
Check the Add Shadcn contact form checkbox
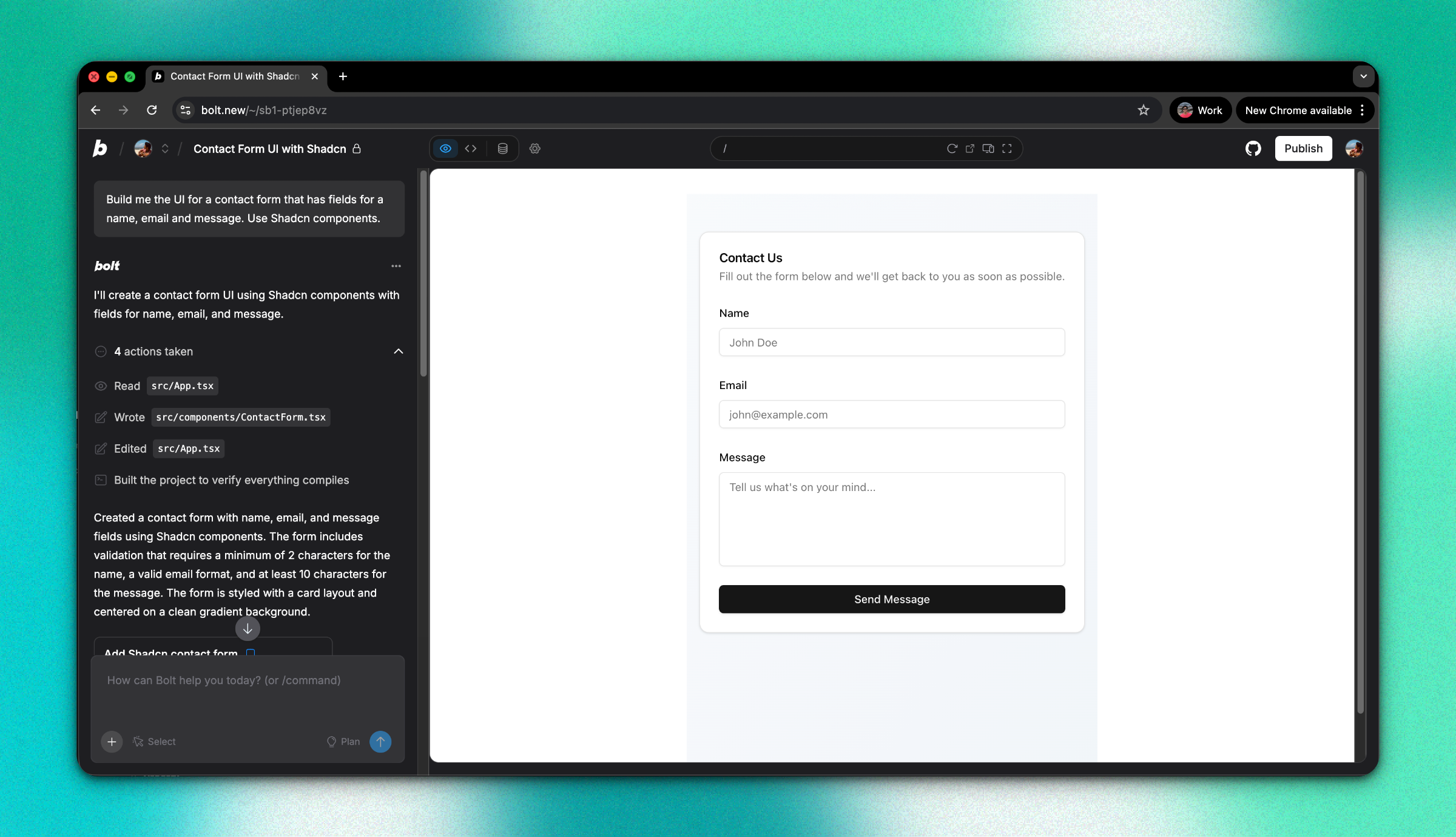pyautogui.click(x=250, y=654)
